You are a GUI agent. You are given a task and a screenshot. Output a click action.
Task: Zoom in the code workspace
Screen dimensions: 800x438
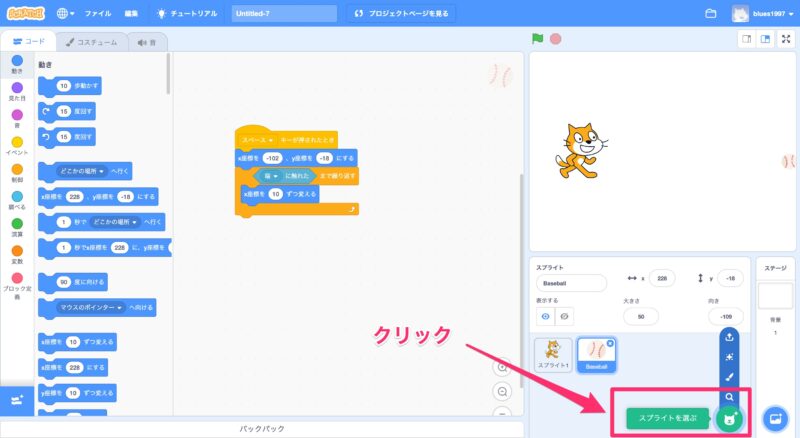click(503, 367)
